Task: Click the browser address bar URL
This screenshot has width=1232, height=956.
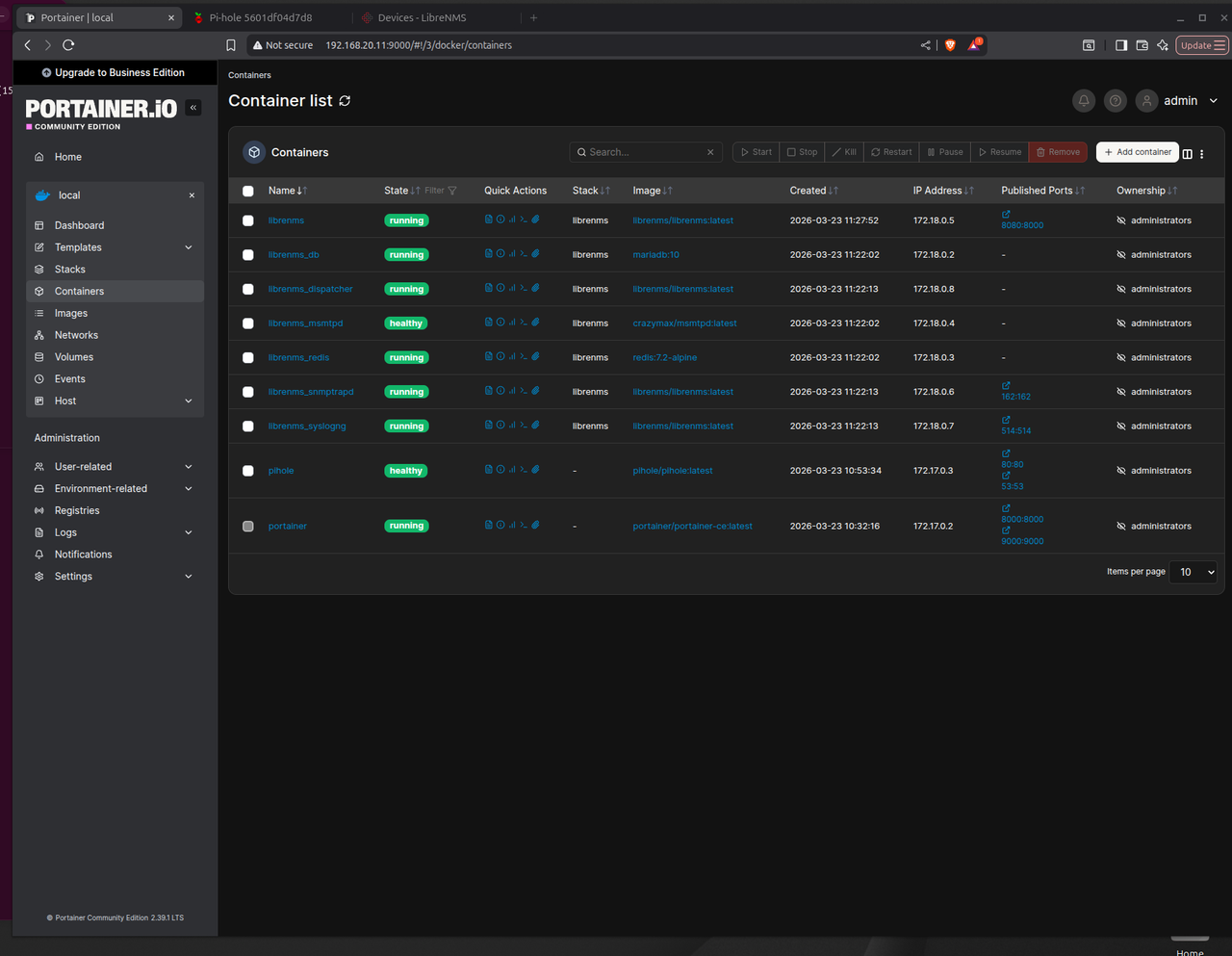Action: [419, 45]
